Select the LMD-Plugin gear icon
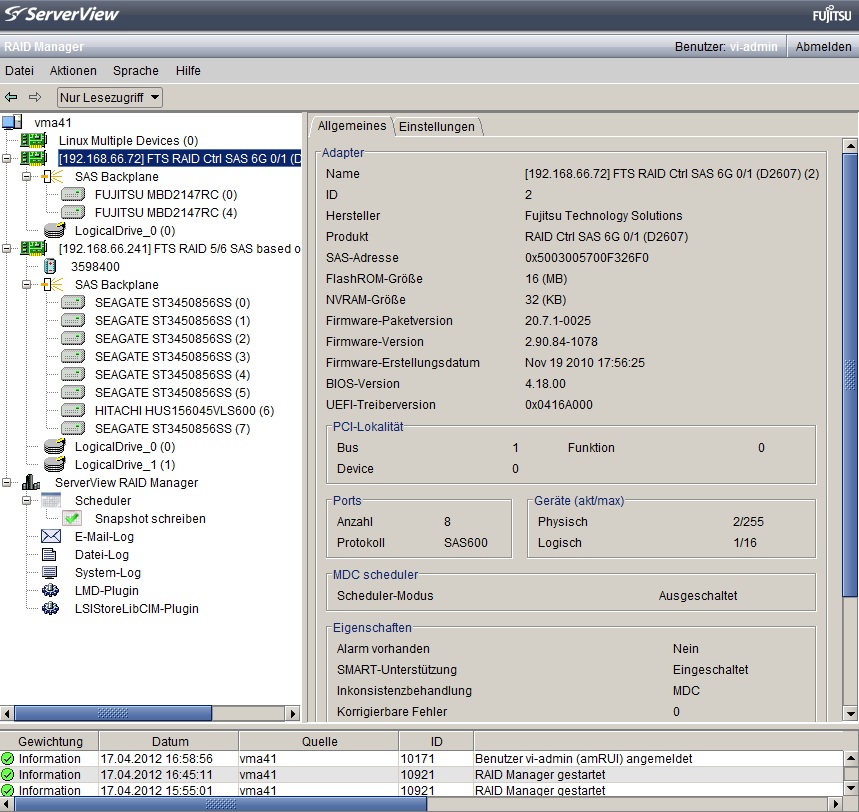This screenshot has height=812, width=859. pos(51,591)
